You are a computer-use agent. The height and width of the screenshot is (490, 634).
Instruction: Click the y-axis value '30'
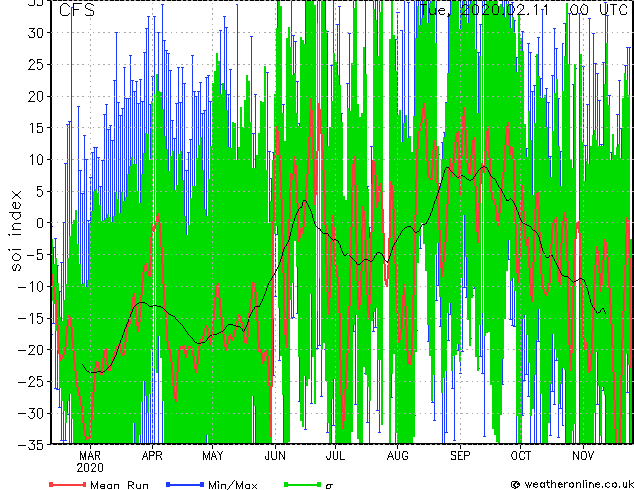tap(35, 33)
